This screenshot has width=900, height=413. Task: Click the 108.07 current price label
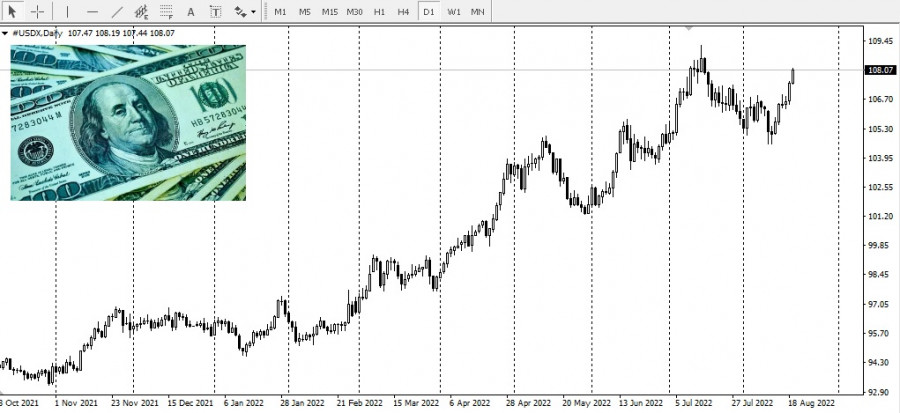879,70
